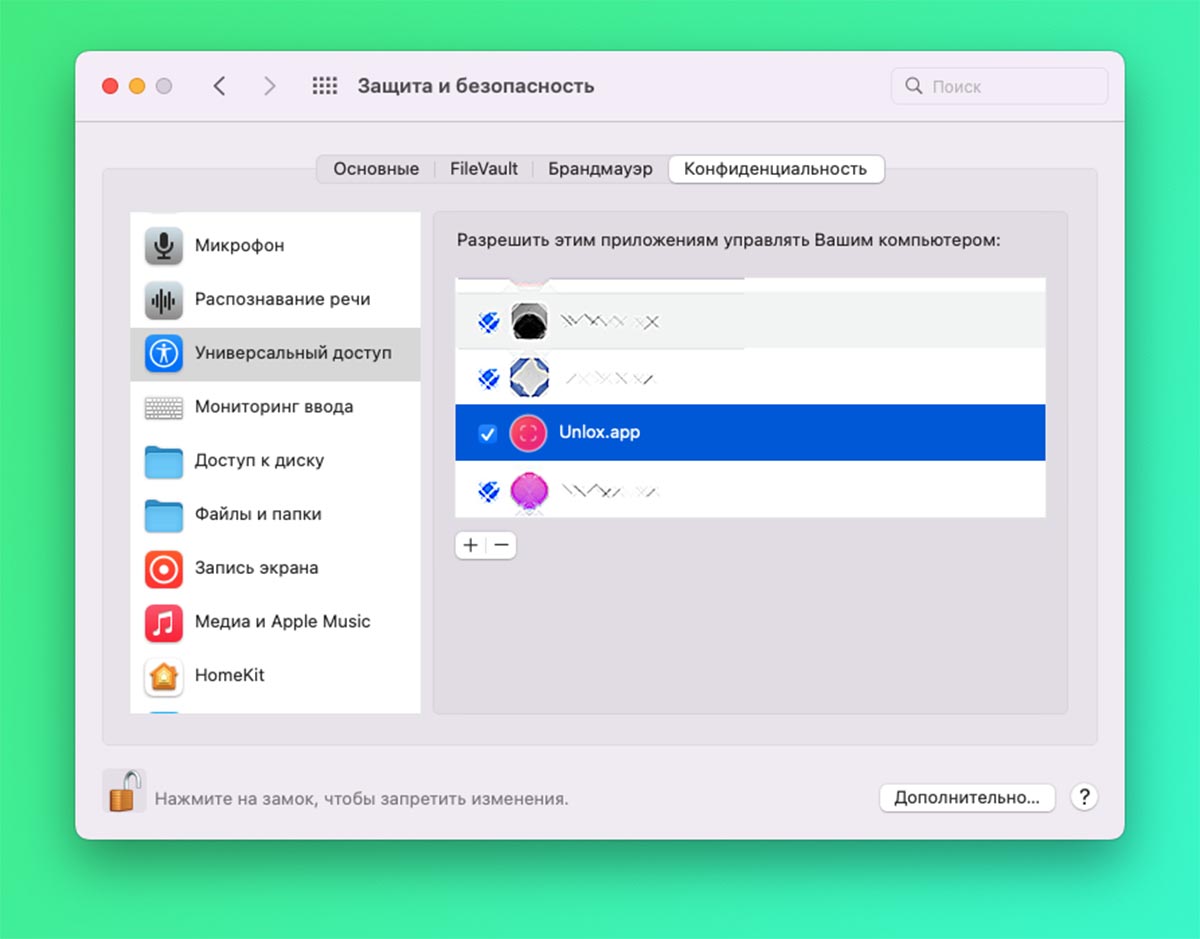Show all preferences grid icon
Image resolution: width=1200 pixels, height=939 pixels.
(x=325, y=86)
